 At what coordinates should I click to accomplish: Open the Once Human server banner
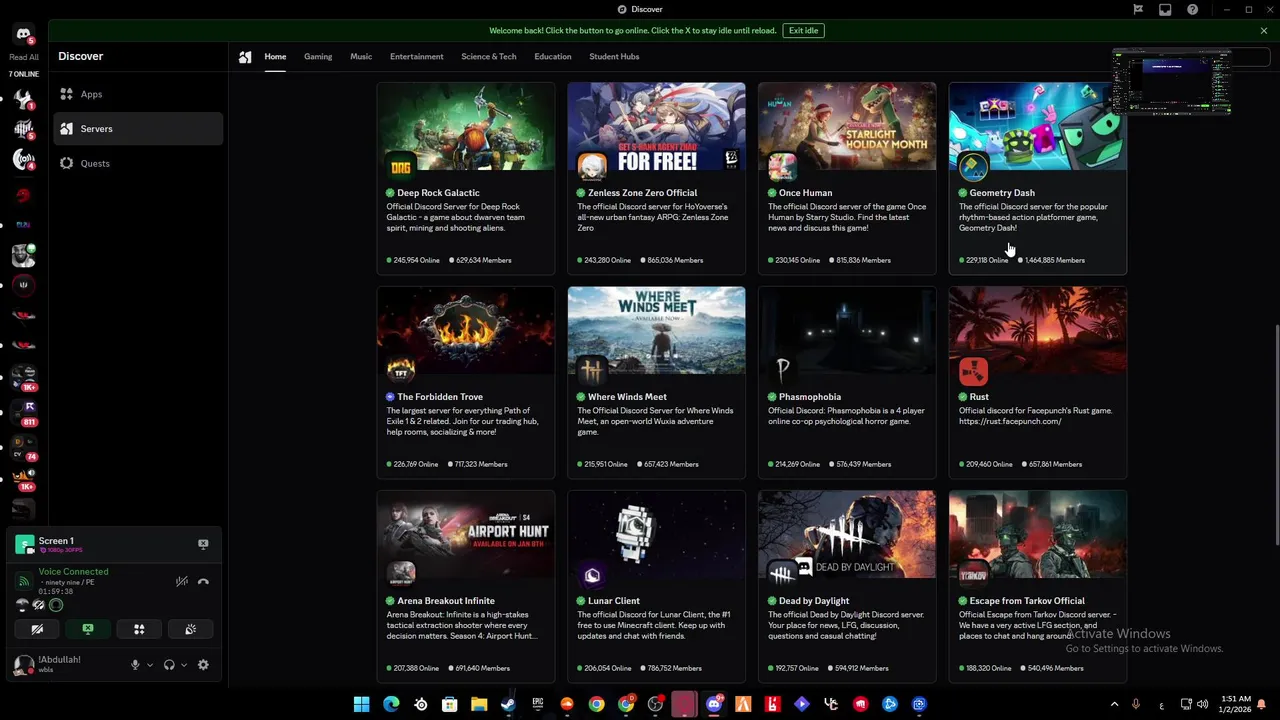pos(847,126)
